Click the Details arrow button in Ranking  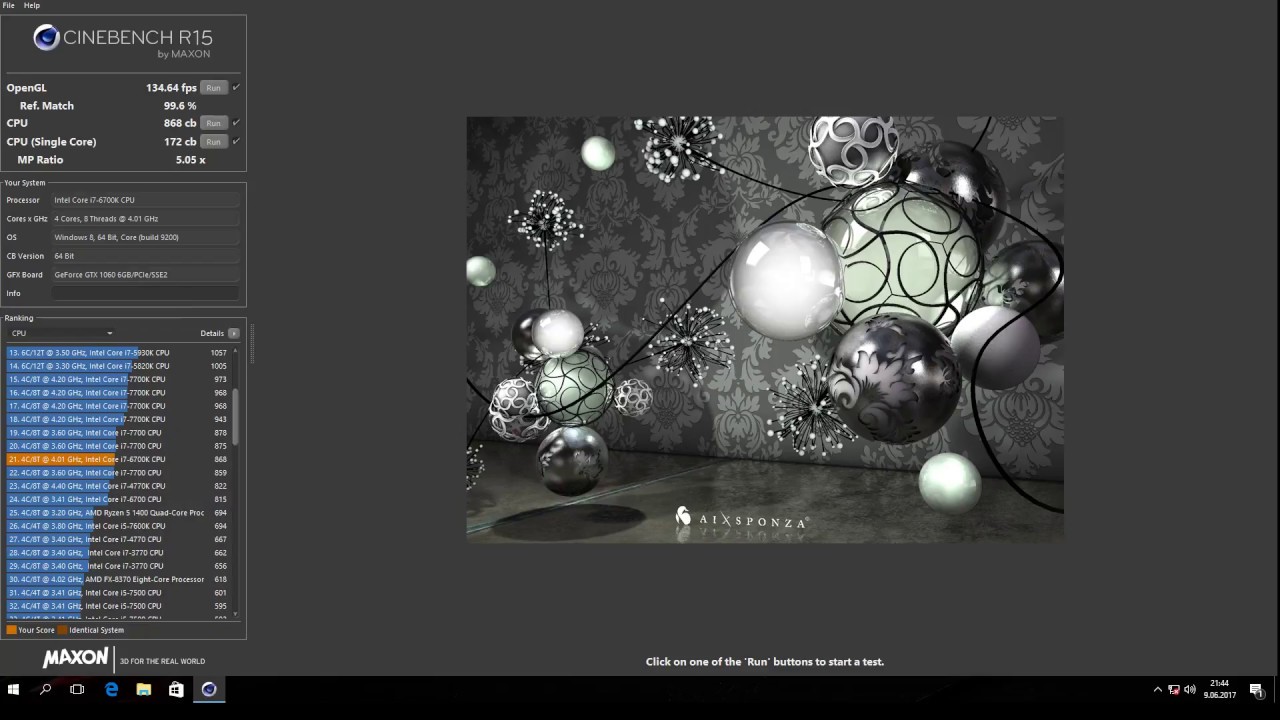(234, 333)
